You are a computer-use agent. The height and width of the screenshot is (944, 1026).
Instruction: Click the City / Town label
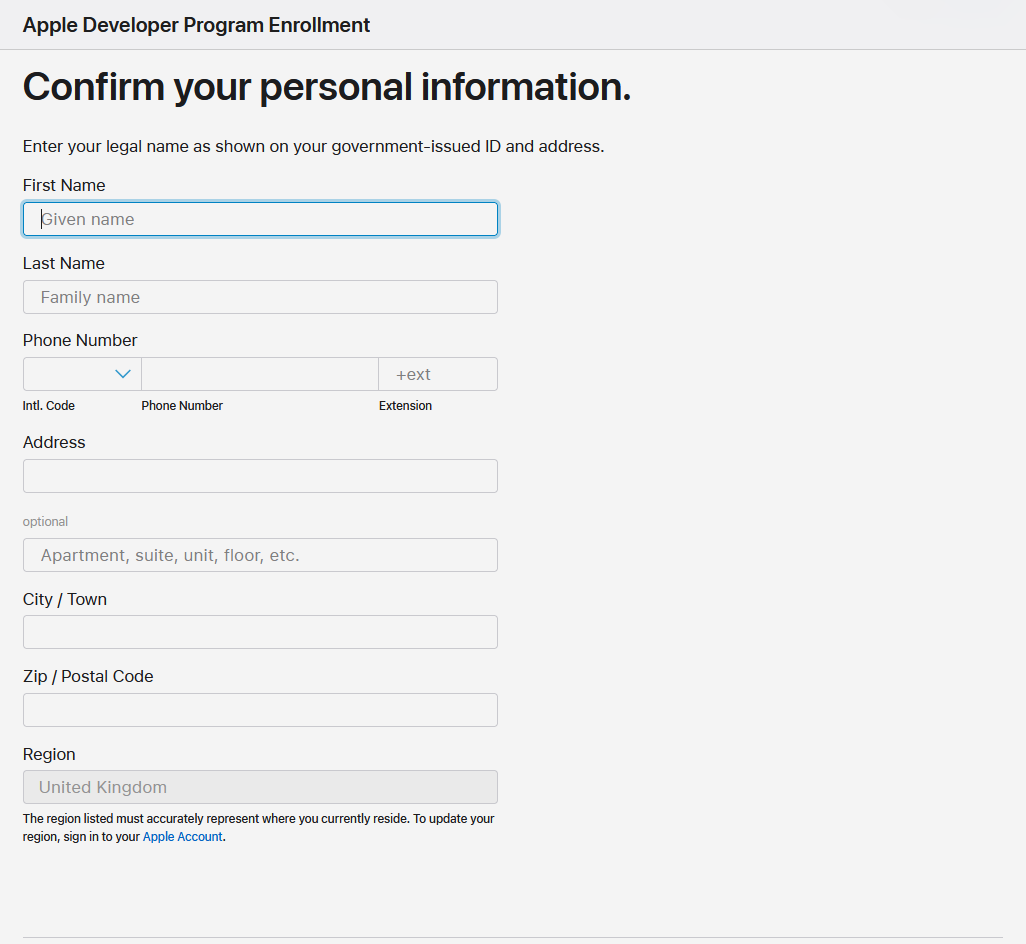coord(65,599)
